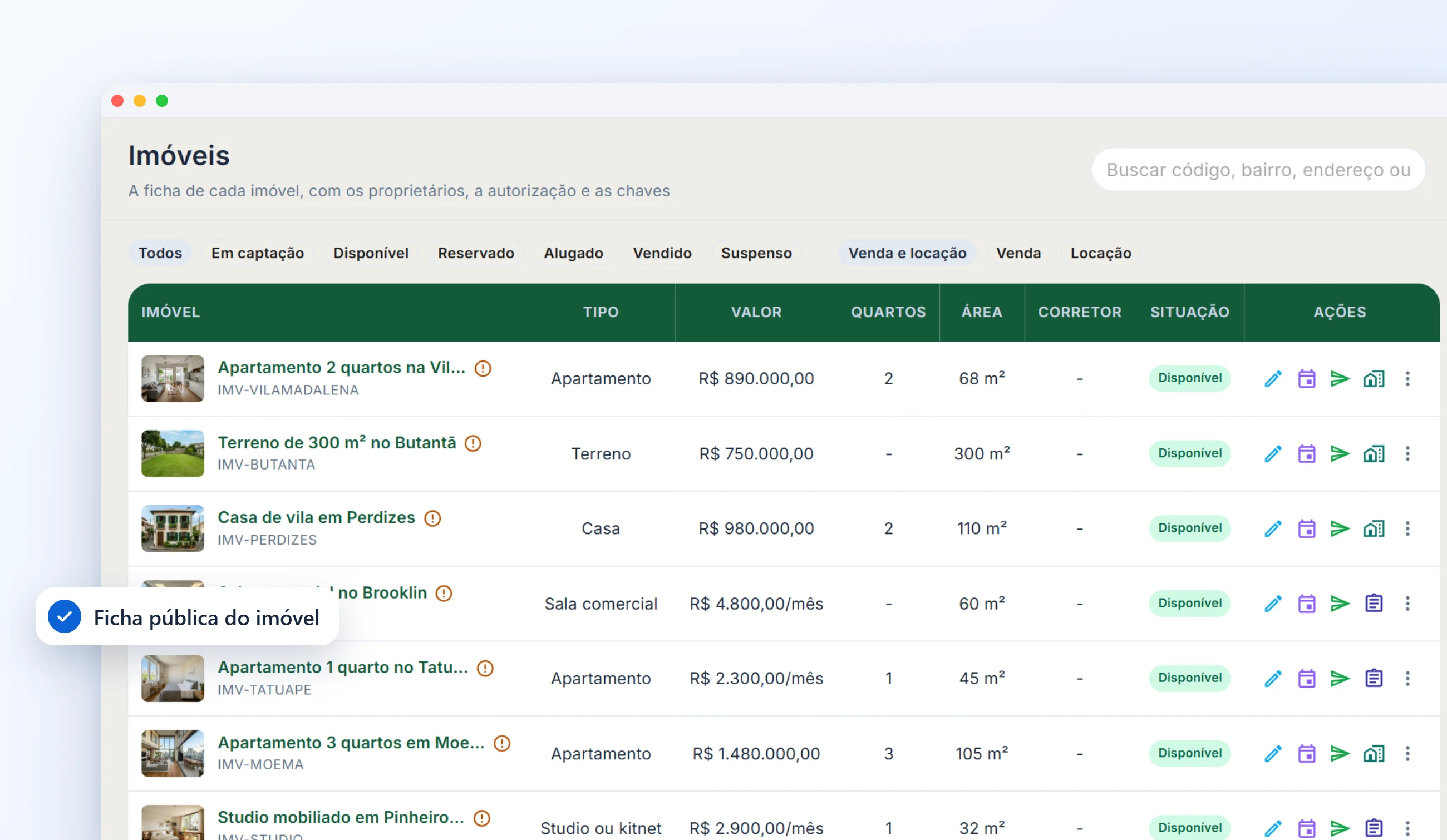Send Casa de vila em Perdizes listing
Viewport: 1447px width, 840px height.
click(x=1340, y=528)
